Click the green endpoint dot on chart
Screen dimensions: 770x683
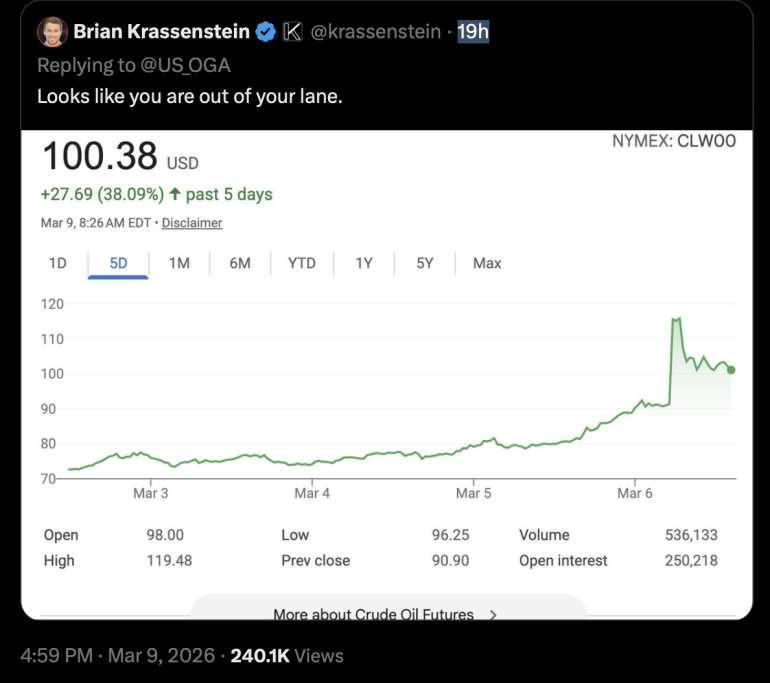731,370
